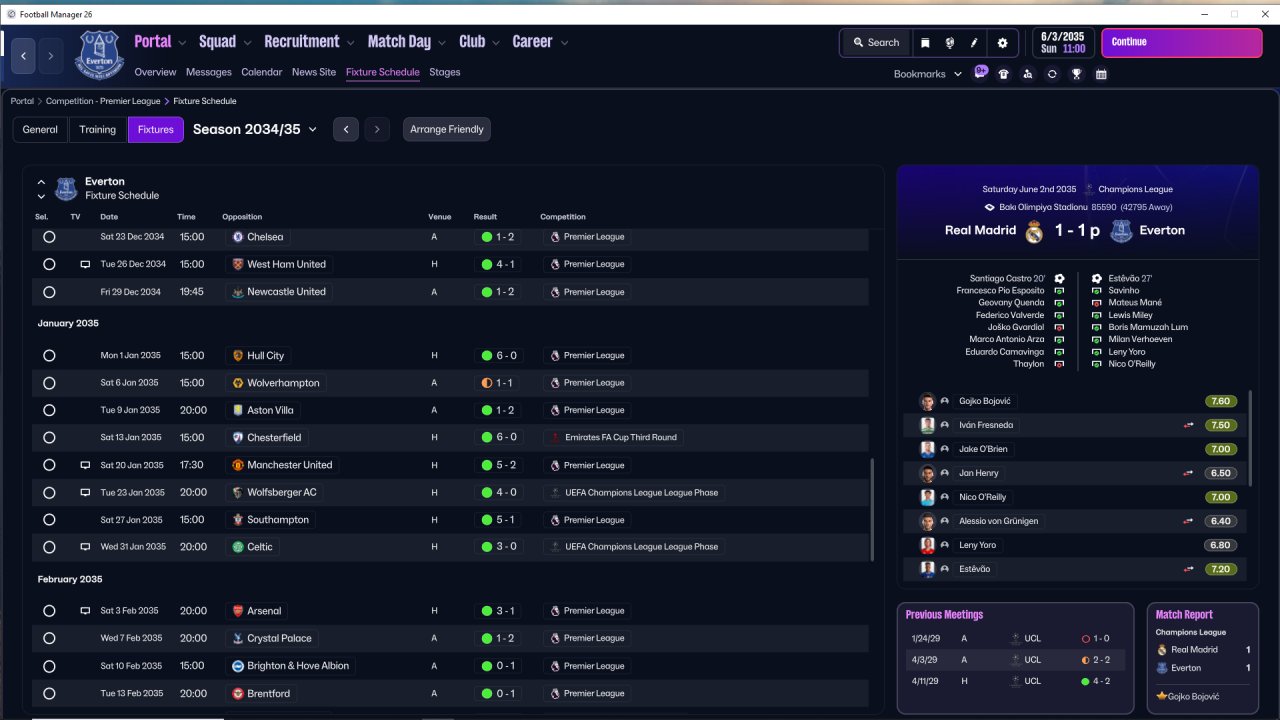Click the player portrait of Gojko Bojović in ratings list
This screenshot has width=1280, height=720.
(927, 401)
